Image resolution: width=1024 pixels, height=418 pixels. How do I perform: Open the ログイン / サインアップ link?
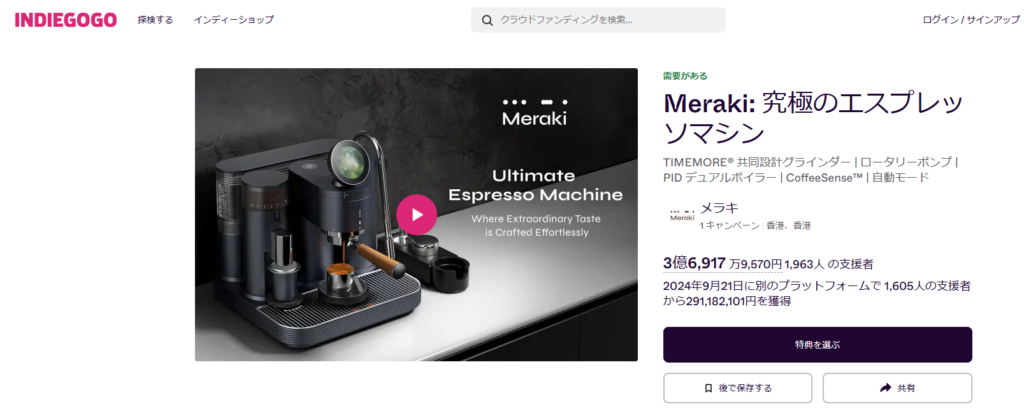point(968,20)
